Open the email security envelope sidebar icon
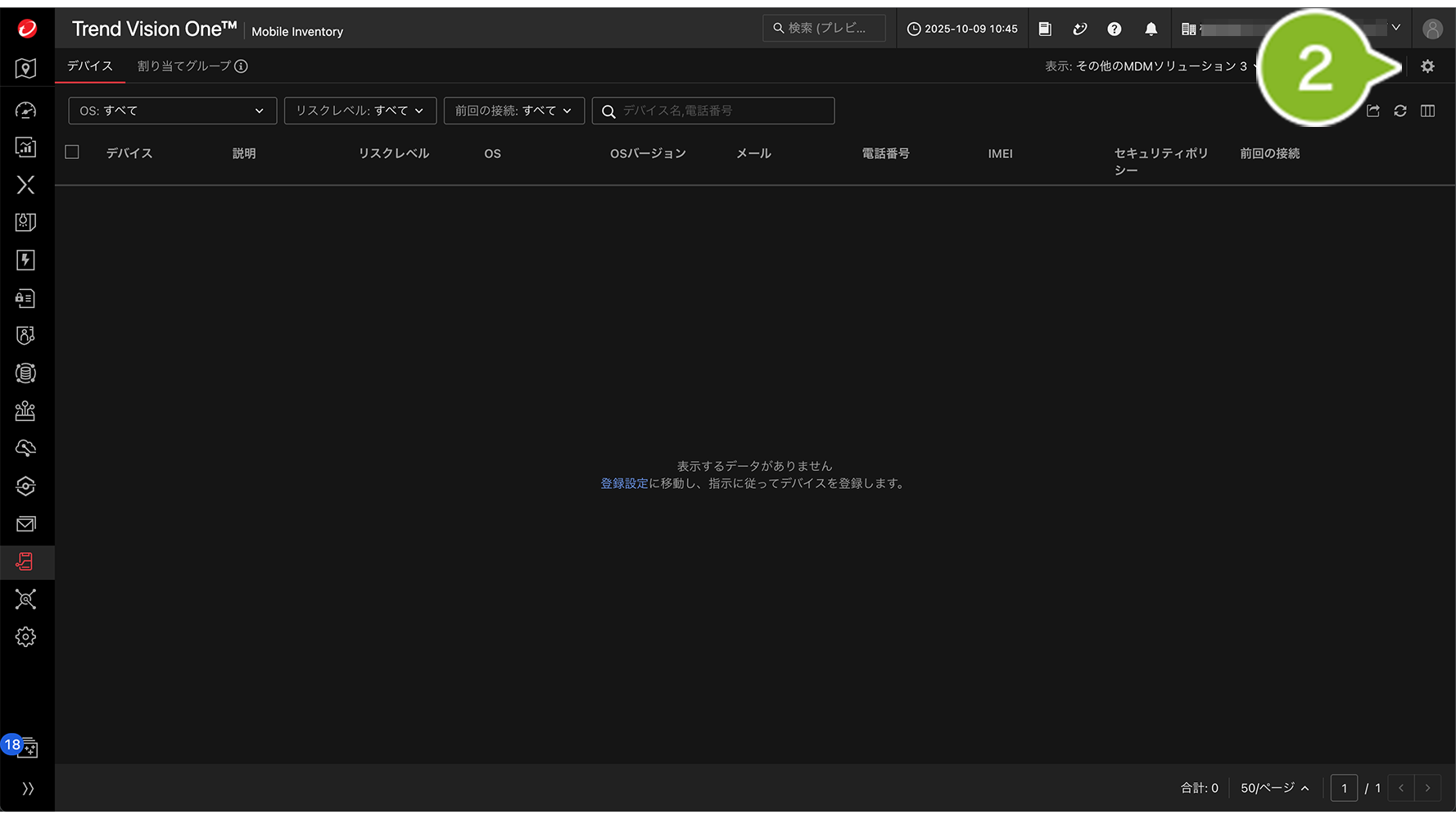The image size is (1456, 819). tap(25, 524)
